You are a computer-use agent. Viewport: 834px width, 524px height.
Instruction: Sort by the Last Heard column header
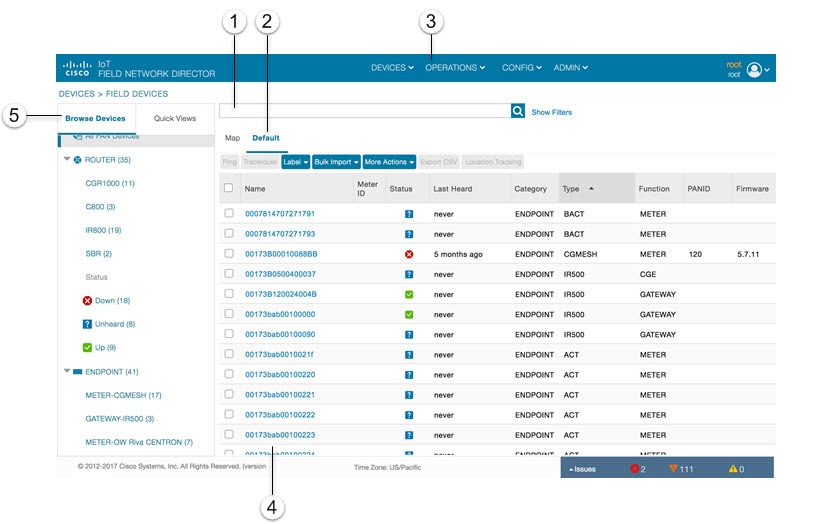pos(453,189)
